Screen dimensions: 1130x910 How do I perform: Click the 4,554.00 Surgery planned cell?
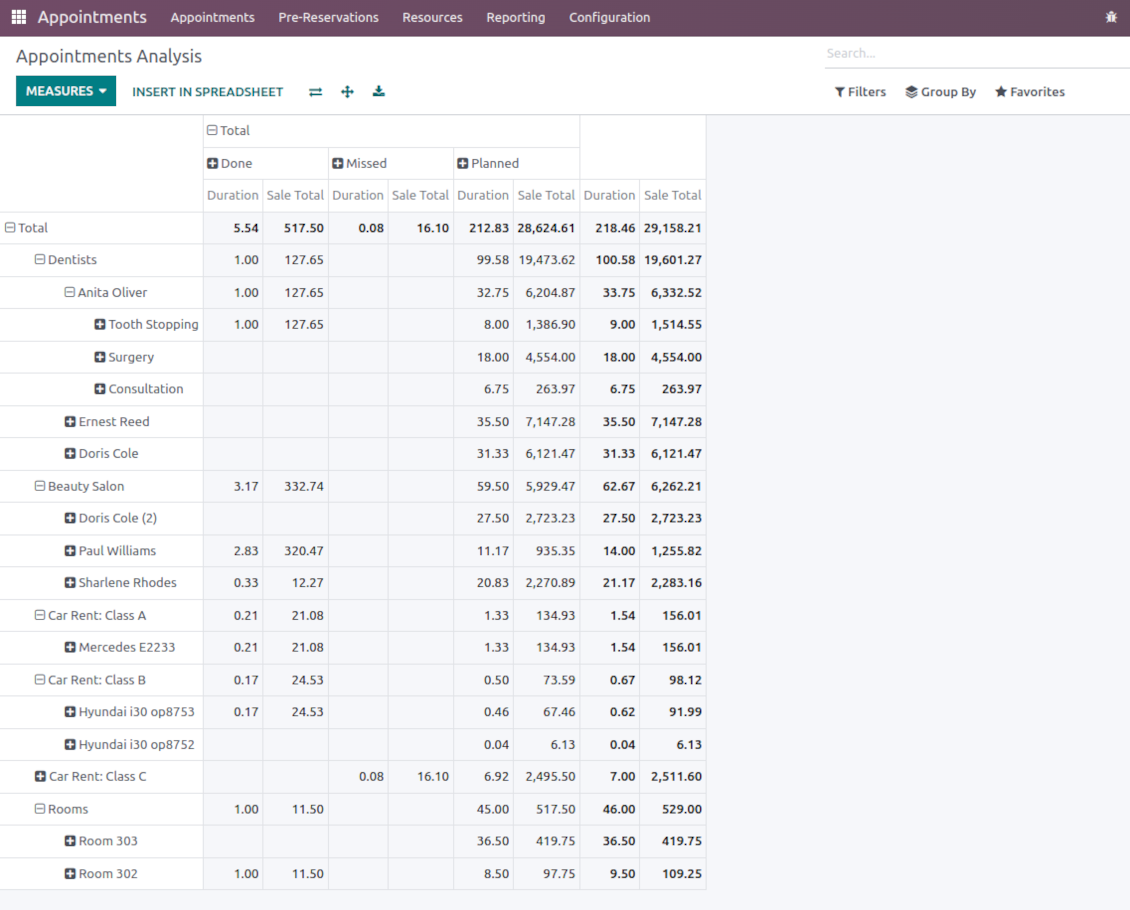pos(546,357)
